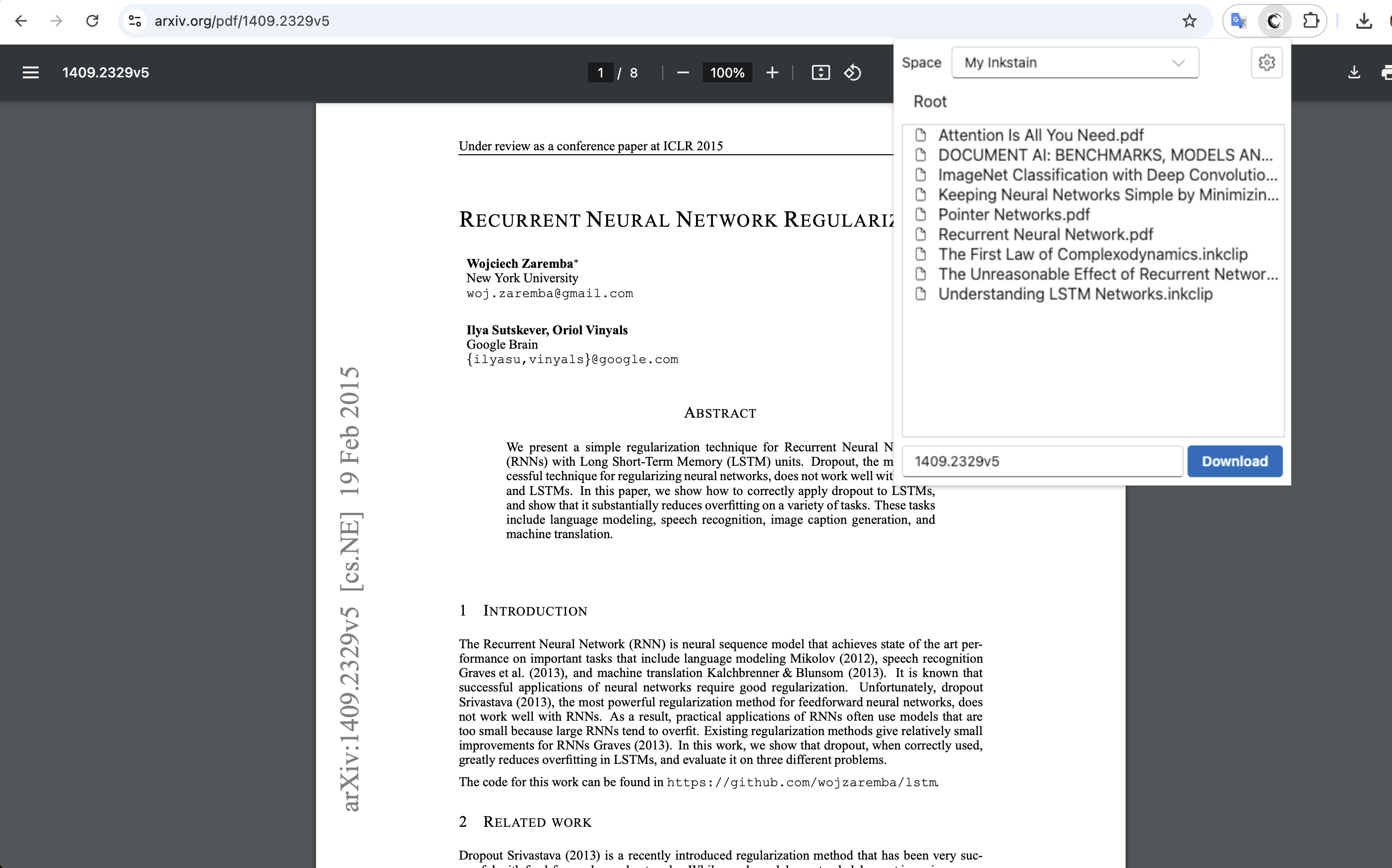Click the browser forward arrow
This screenshot has width=1392, height=868.
pos(56,21)
